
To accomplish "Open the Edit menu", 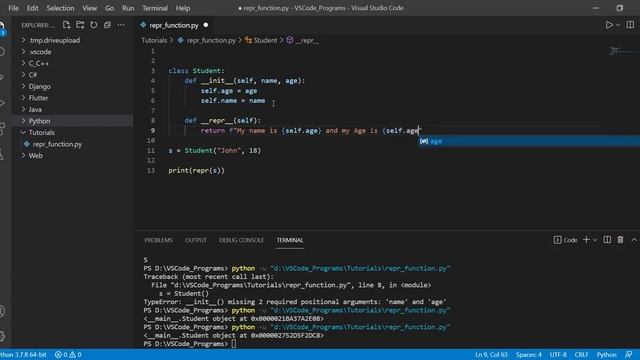I will 32,8.
